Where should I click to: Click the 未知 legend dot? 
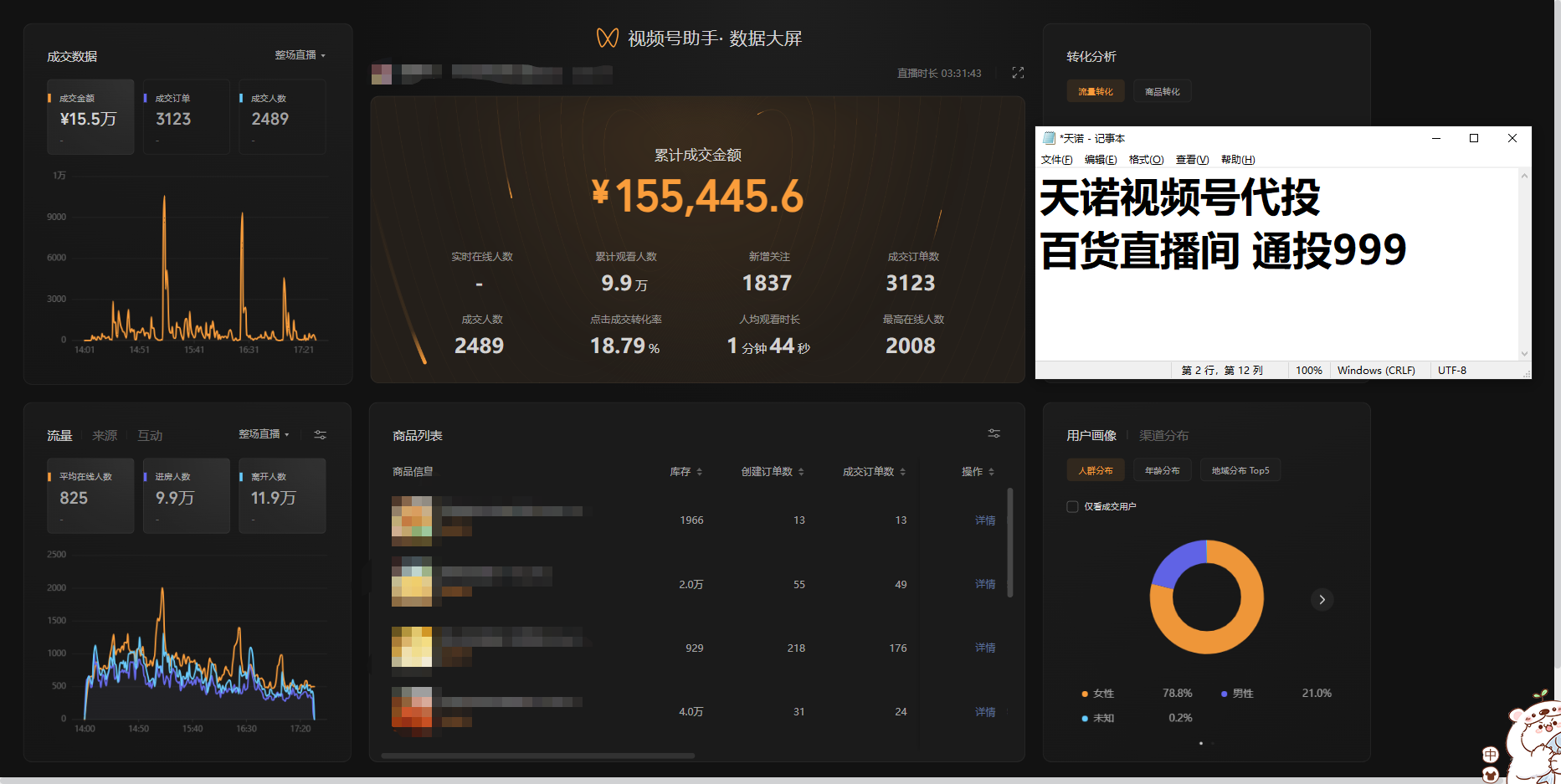pos(1085,719)
